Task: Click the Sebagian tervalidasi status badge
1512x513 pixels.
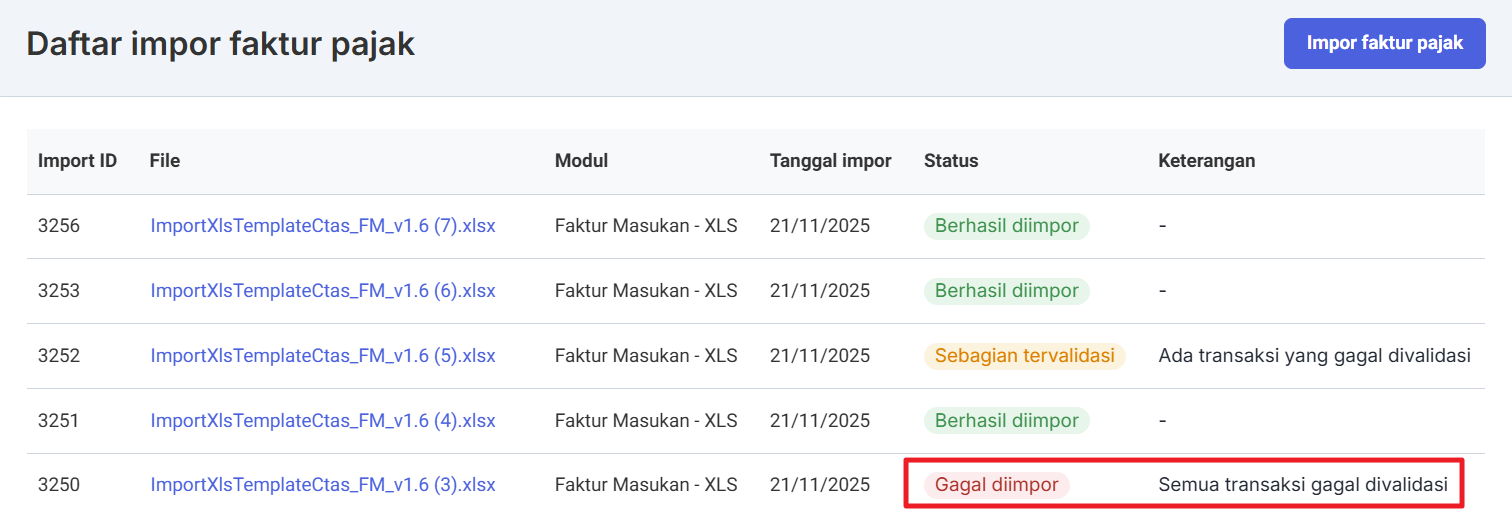Action: click(1024, 356)
